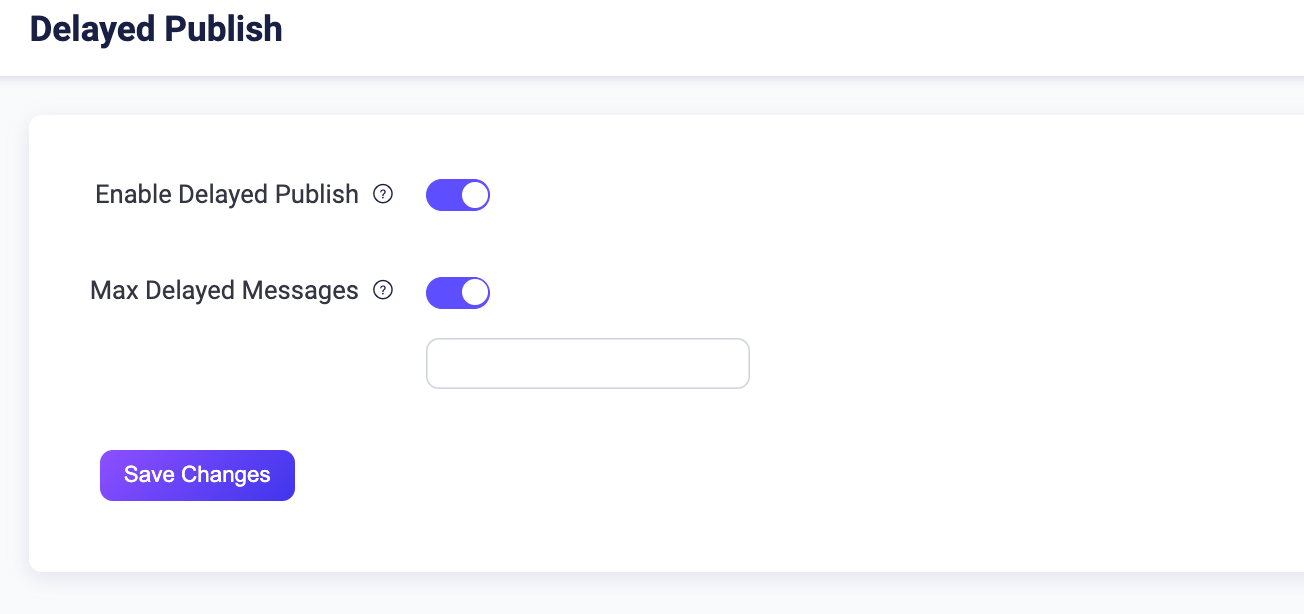This screenshot has width=1304, height=614.
Task: Disable the Enable Delayed Publish toggle
Action: 458,195
